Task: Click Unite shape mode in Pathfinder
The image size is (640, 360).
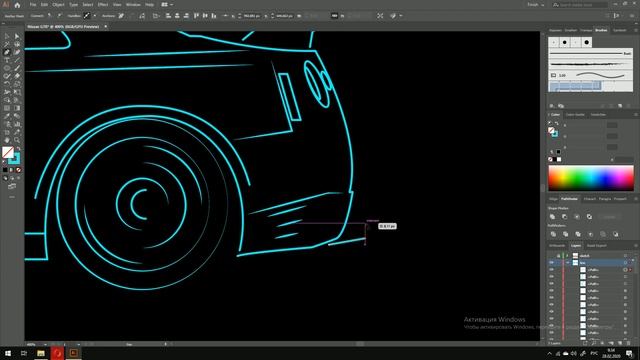Action: point(552,217)
